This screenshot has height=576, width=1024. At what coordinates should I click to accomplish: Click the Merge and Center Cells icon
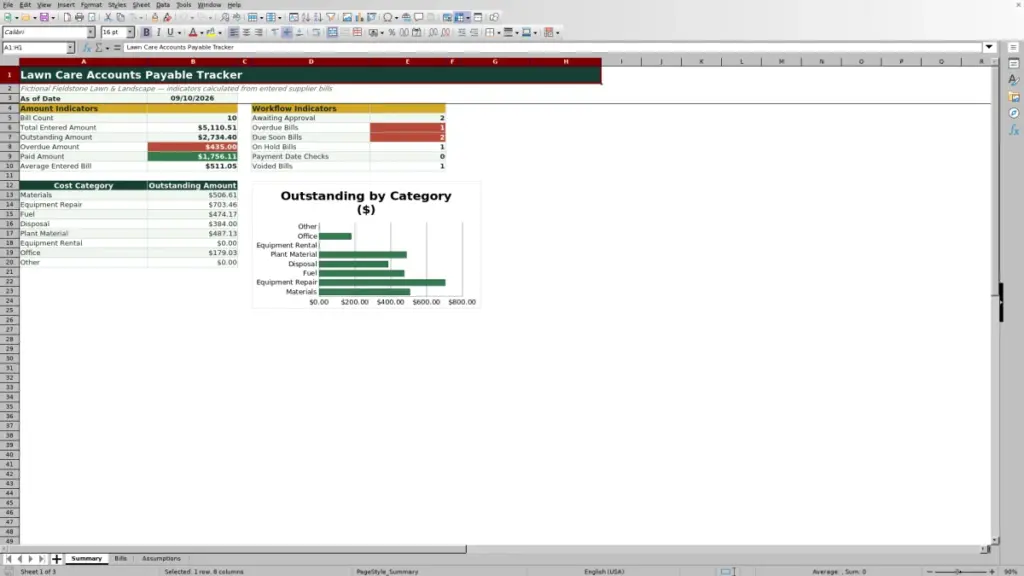(332, 32)
